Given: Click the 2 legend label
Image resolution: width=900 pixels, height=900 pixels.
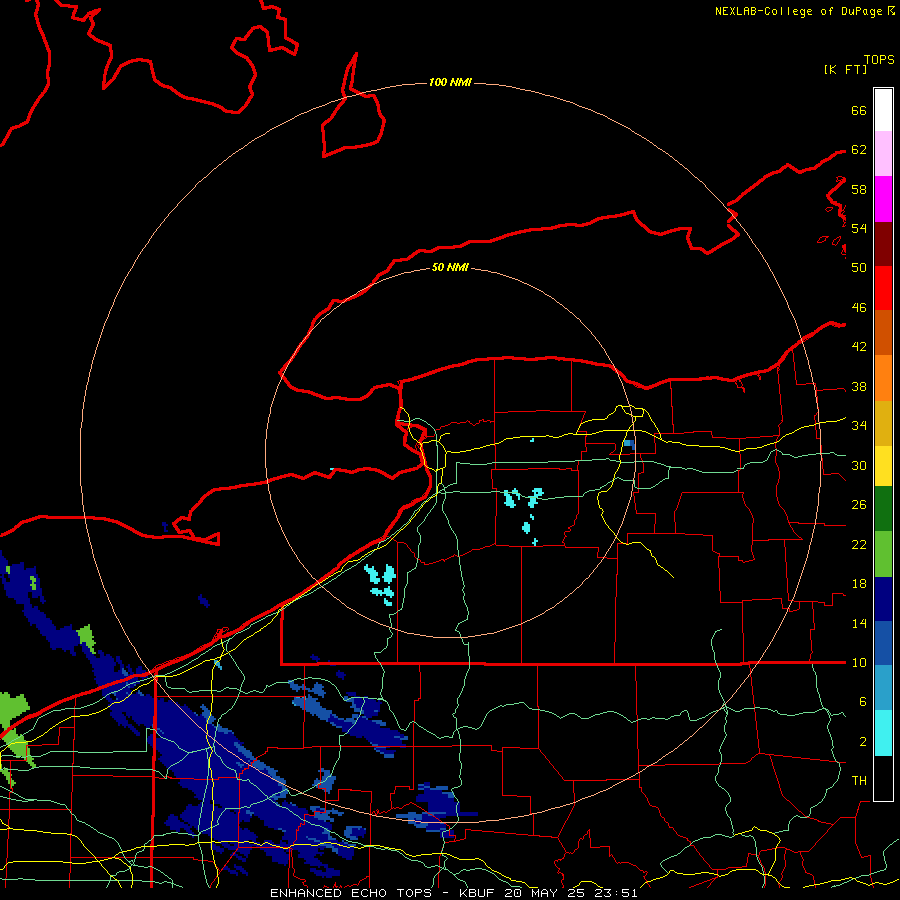Looking at the screenshot, I should [x=862, y=742].
